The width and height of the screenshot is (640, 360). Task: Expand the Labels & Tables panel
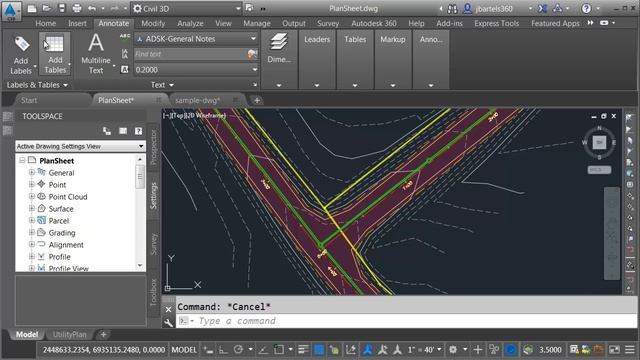[37, 85]
